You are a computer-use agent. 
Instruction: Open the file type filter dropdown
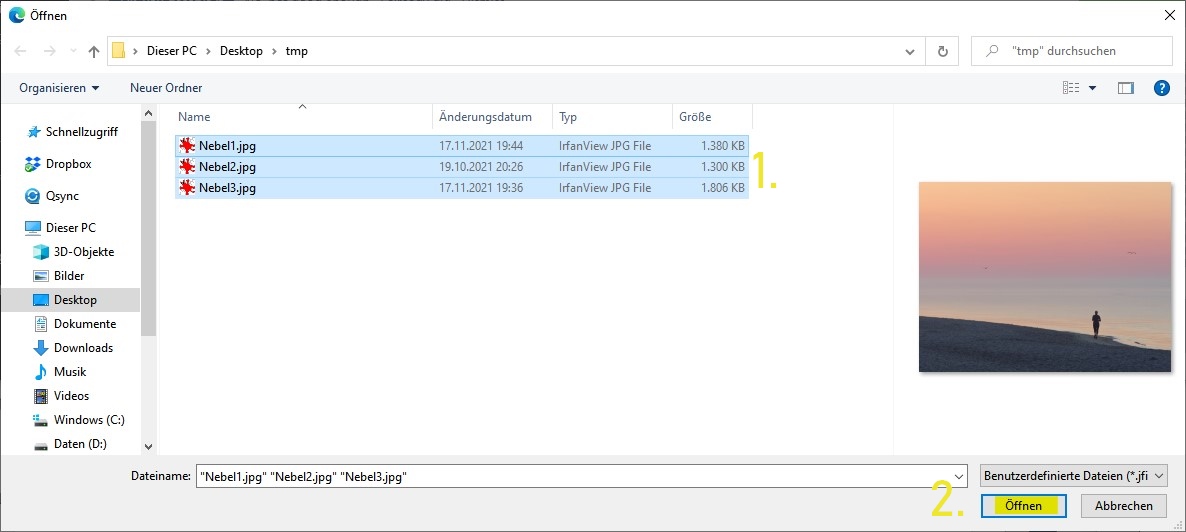[1073, 476]
